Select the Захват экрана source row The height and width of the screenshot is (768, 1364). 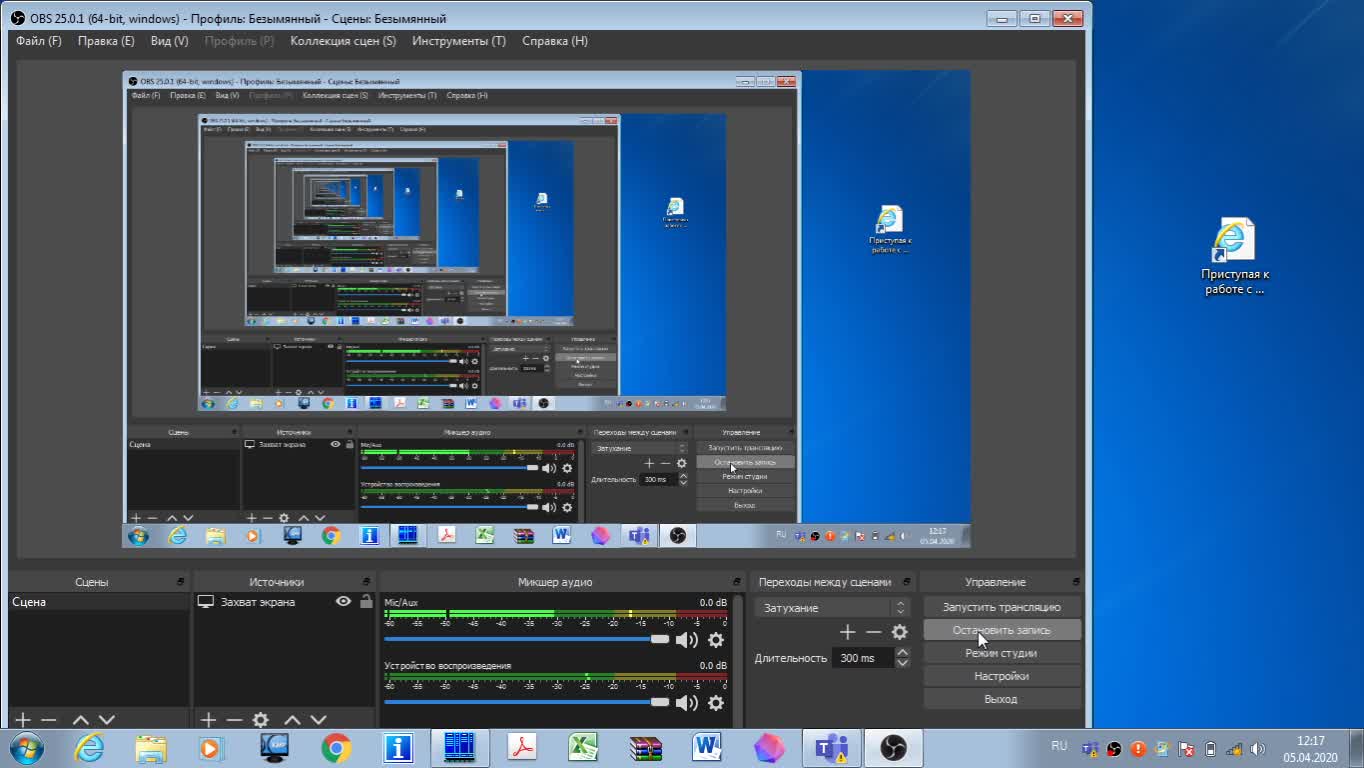[285, 602]
